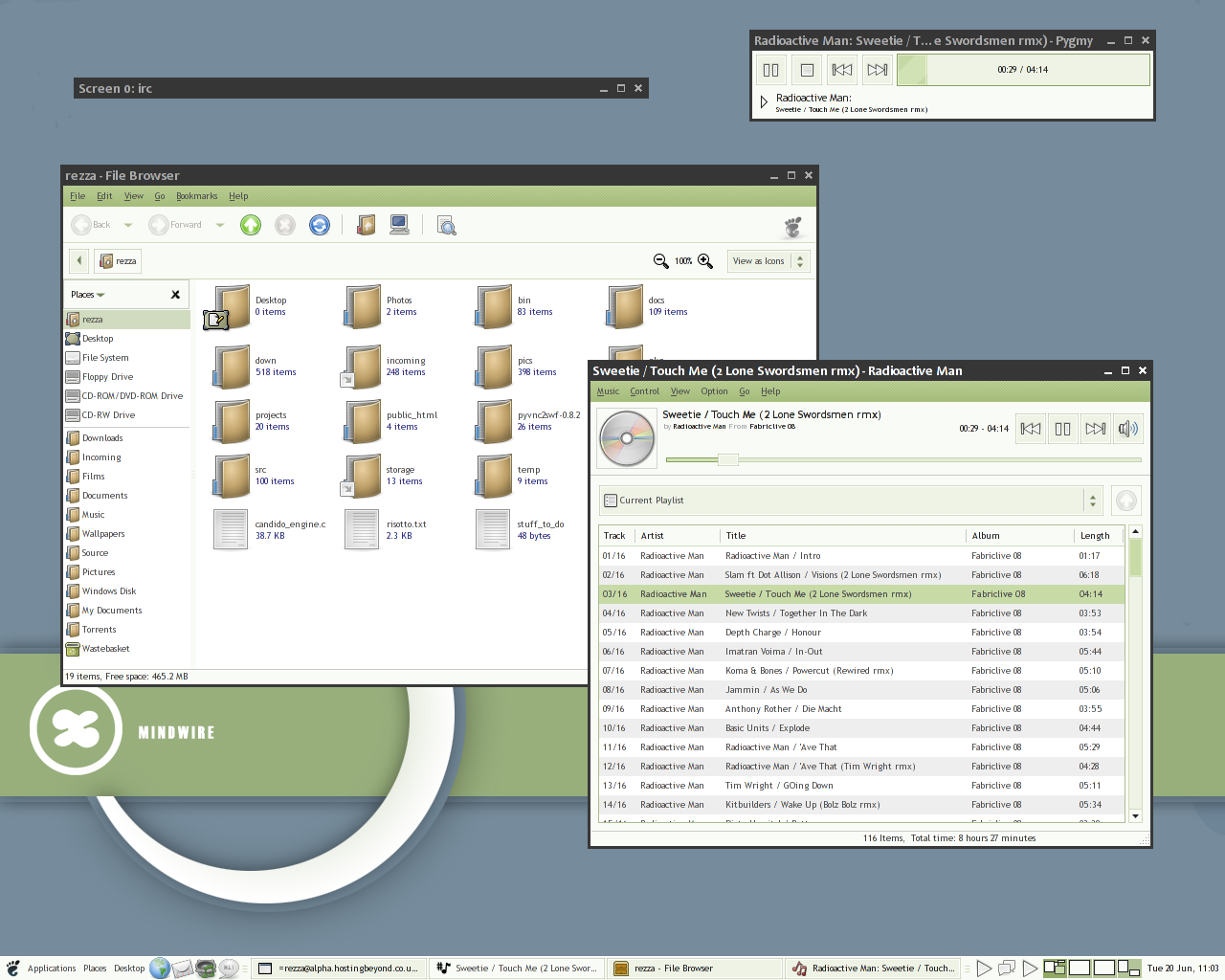Zoom out in the File Browser

[660, 261]
